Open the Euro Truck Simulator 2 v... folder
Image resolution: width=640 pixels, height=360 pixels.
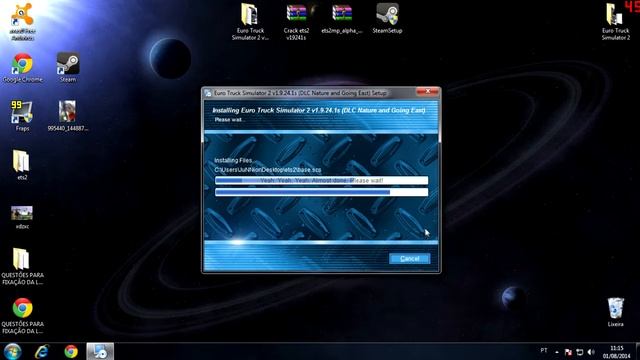250,22
